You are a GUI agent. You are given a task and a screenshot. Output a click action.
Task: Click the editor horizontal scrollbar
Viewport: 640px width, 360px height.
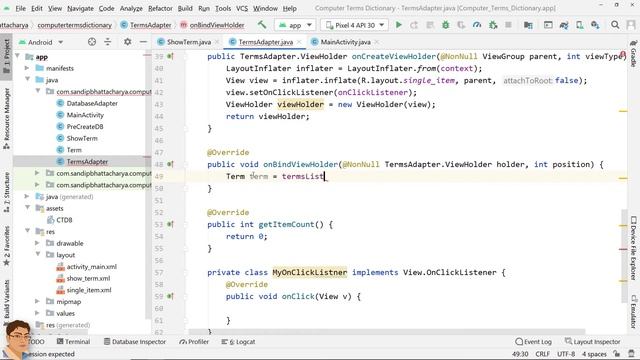[x=387, y=331]
